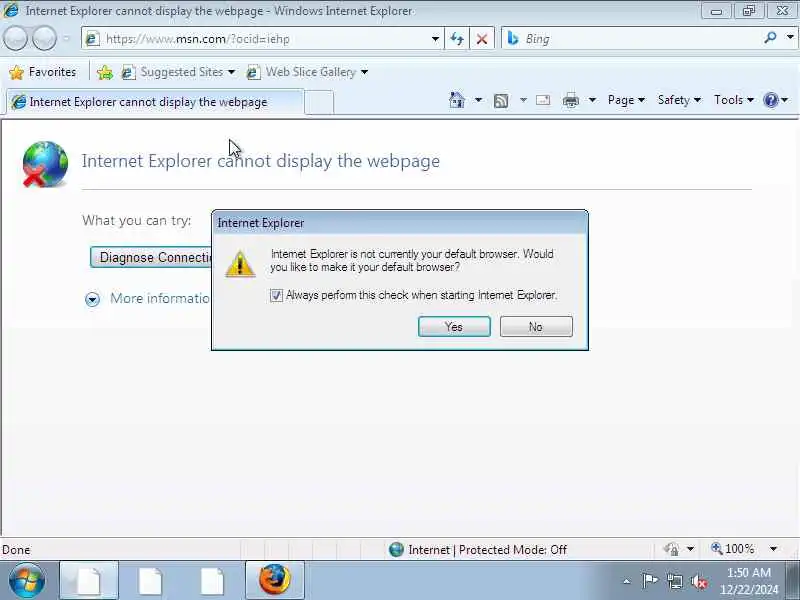This screenshot has width=800, height=600.
Task: Click 'Internet | Protected Mode: Off' status text
Action: (487, 549)
